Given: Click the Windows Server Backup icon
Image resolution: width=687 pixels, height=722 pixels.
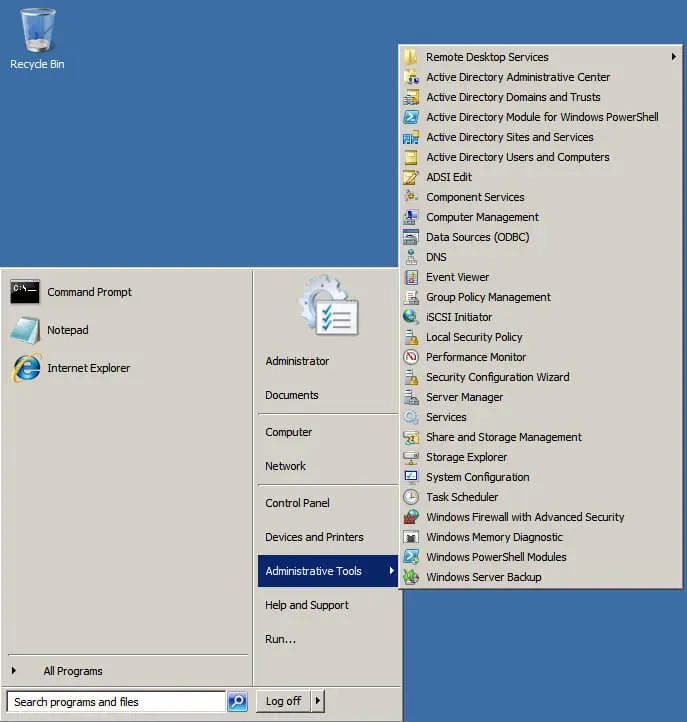Looking at the screenshot, I should (x=411, y=577).
